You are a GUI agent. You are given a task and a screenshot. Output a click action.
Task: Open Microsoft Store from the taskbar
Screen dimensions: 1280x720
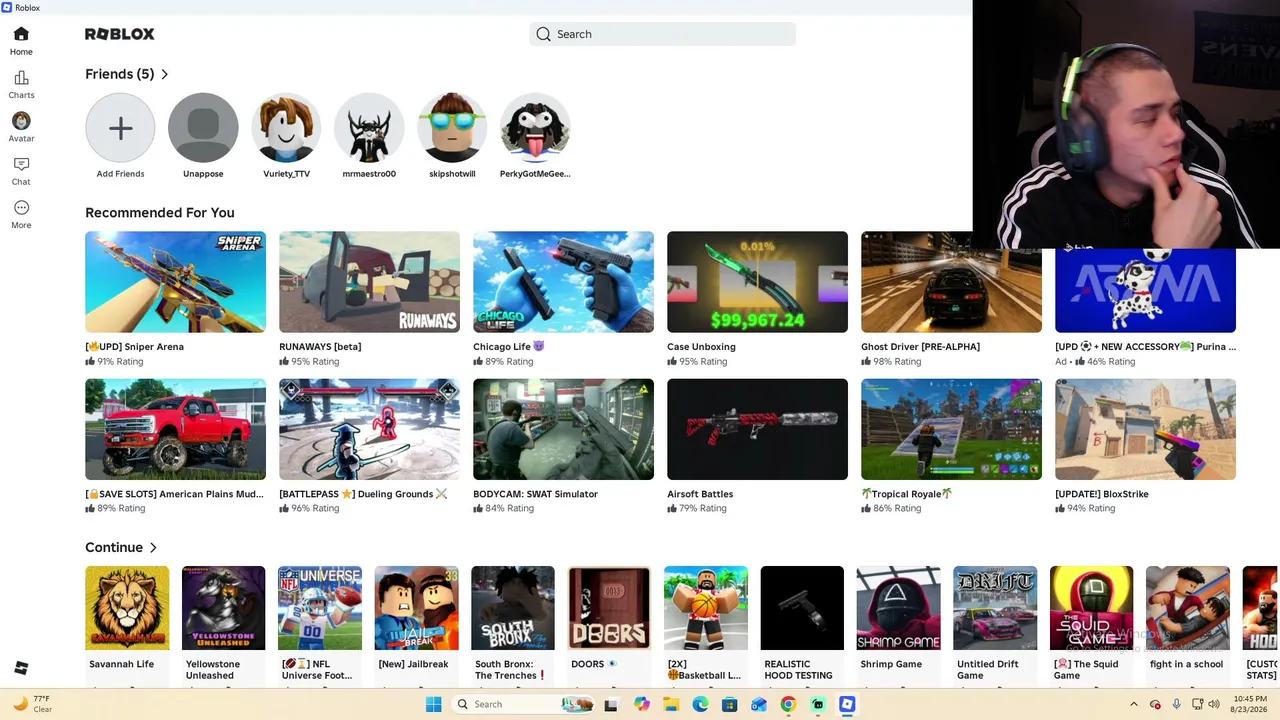point(730,704)
